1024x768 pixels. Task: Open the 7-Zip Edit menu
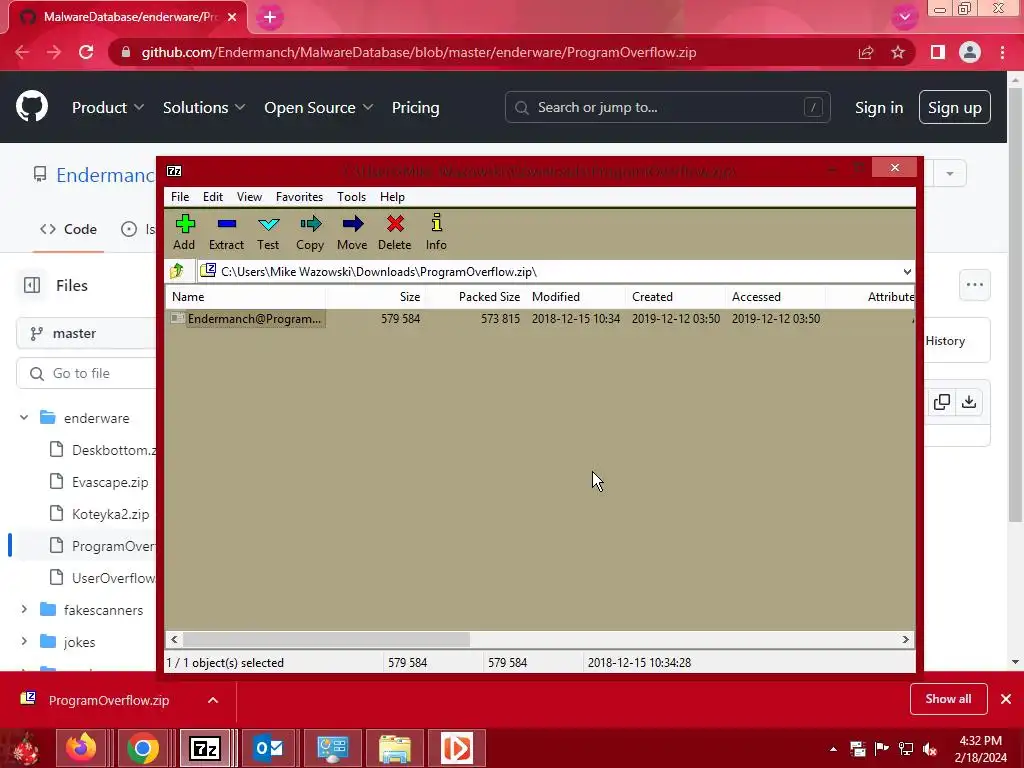click(213, 197)
